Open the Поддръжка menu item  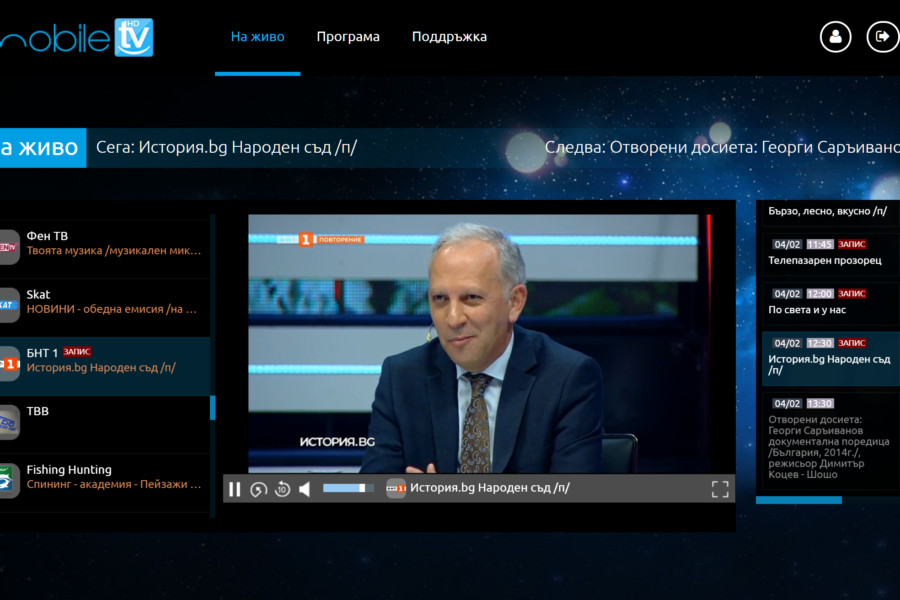tap(449, 37)
